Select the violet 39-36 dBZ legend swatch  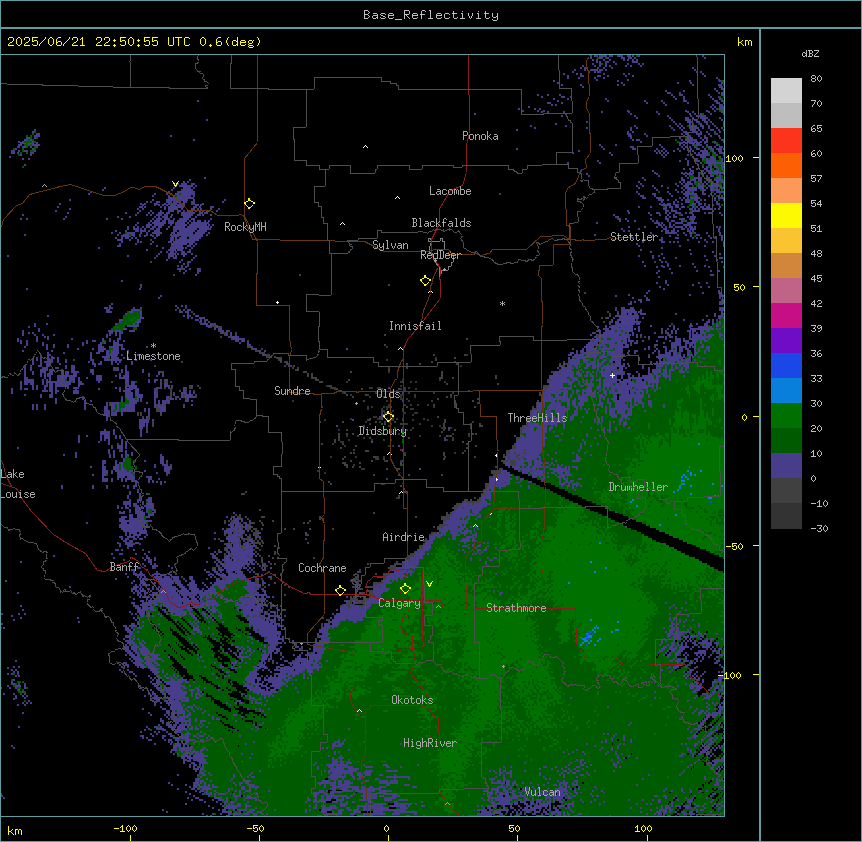click(x=786, y=341)
